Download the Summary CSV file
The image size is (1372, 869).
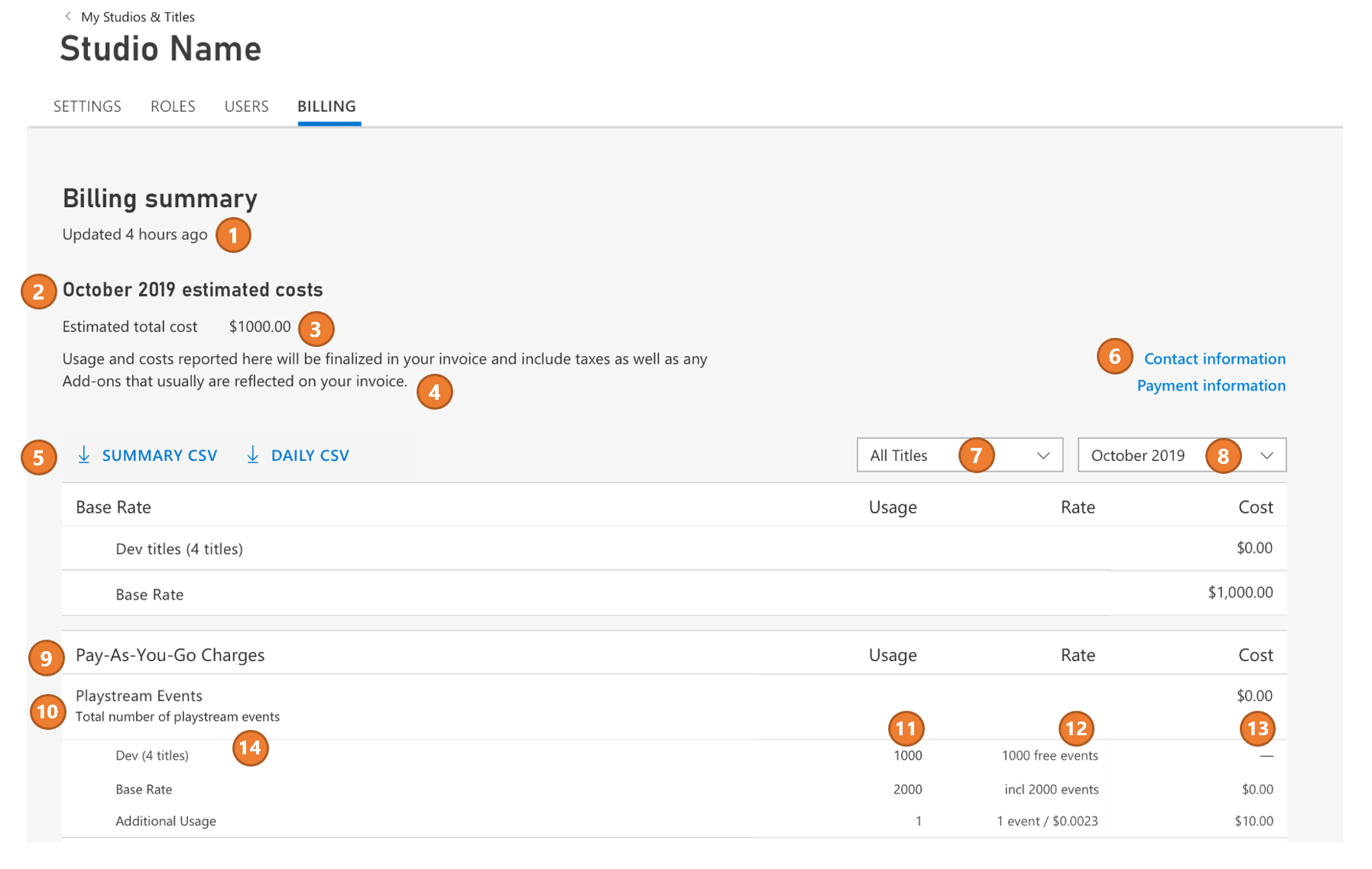pyautogui.click(x=159, y=455)
